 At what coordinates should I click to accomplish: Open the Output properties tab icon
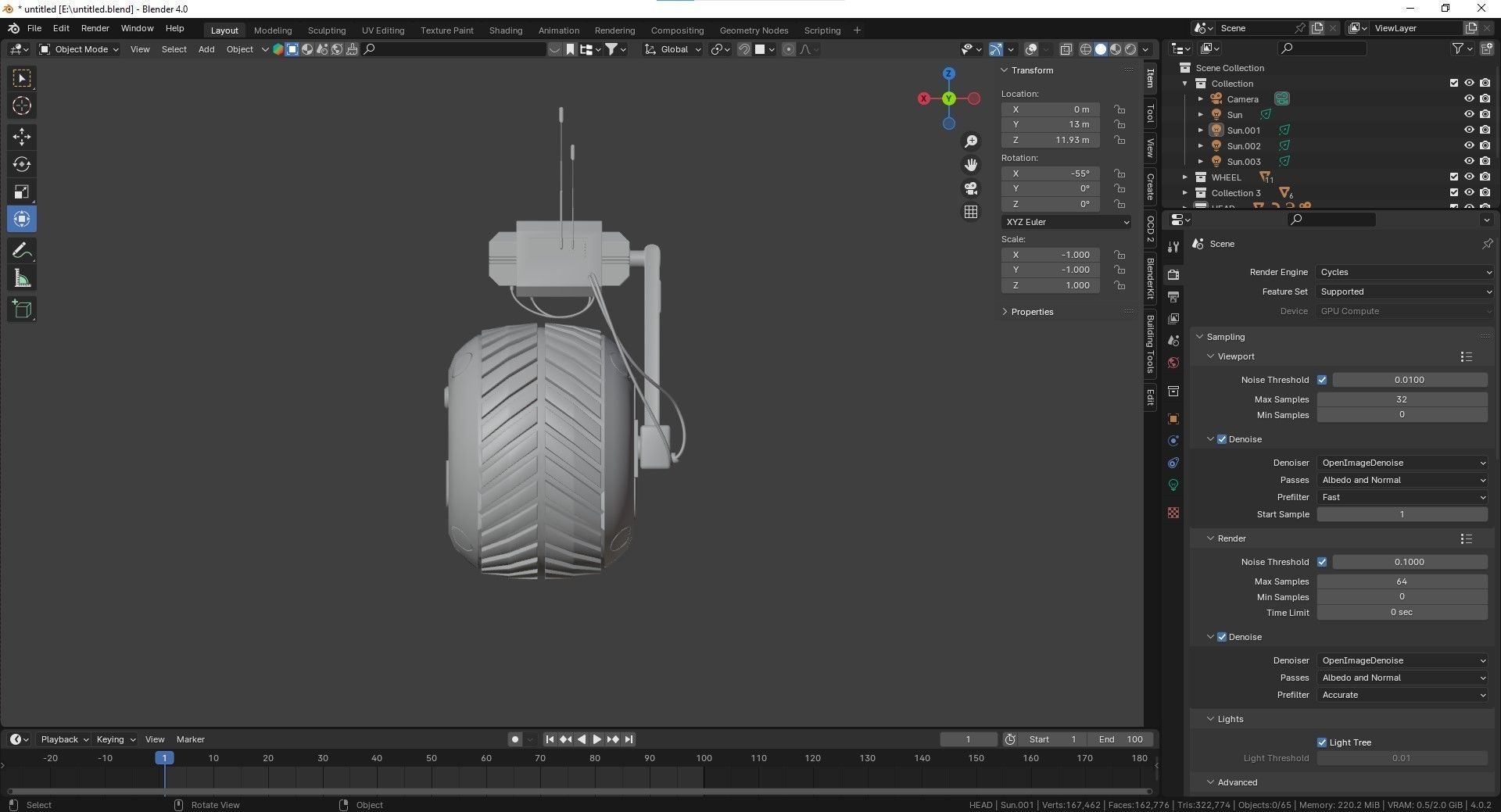1173,297
